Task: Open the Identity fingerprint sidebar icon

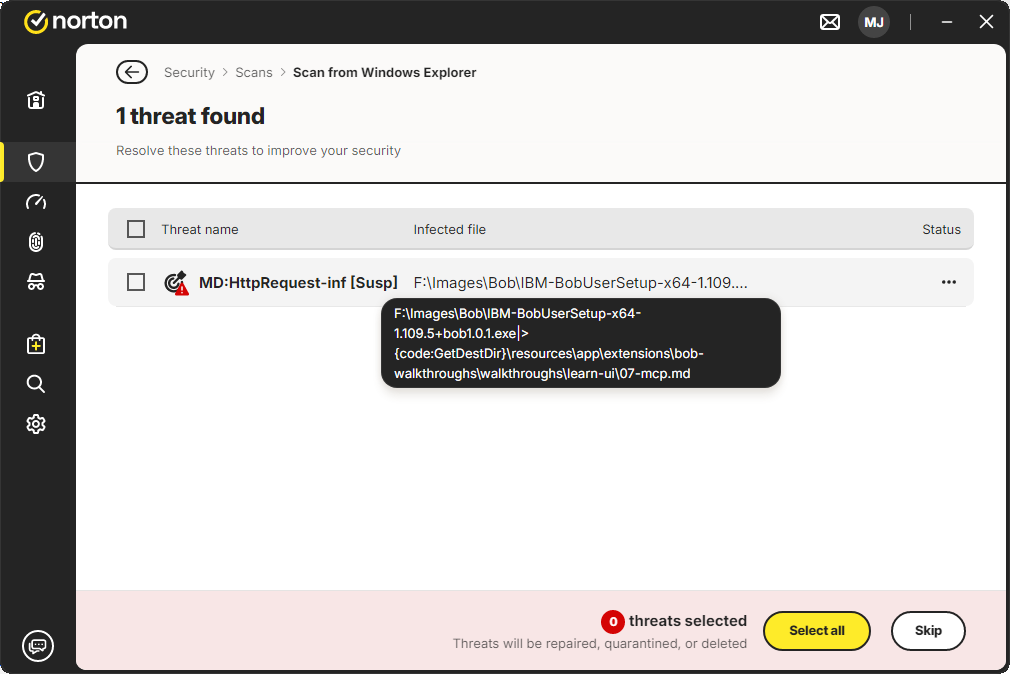Action: [x=36, y=242]
